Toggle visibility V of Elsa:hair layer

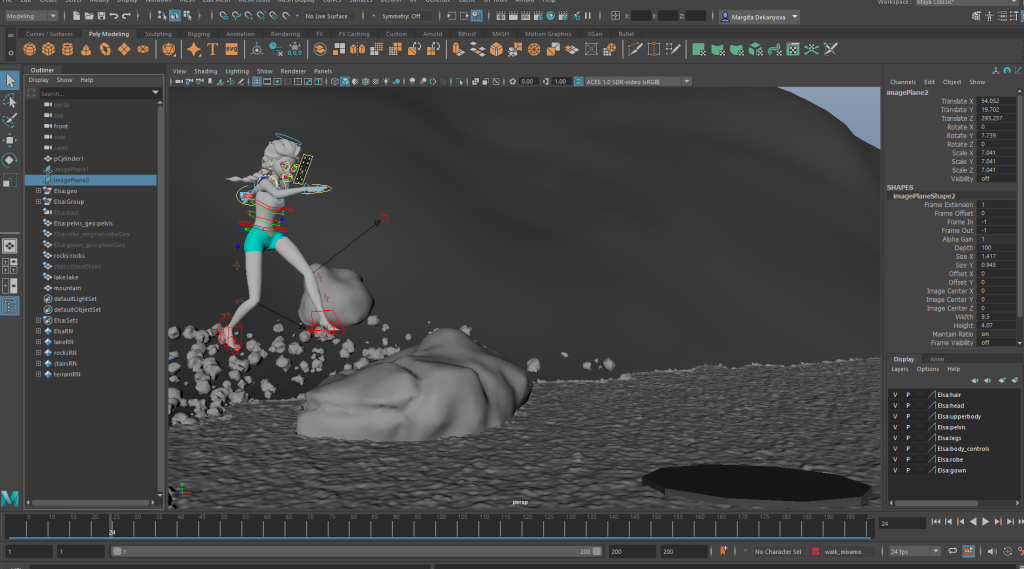[x=895, y=395]
